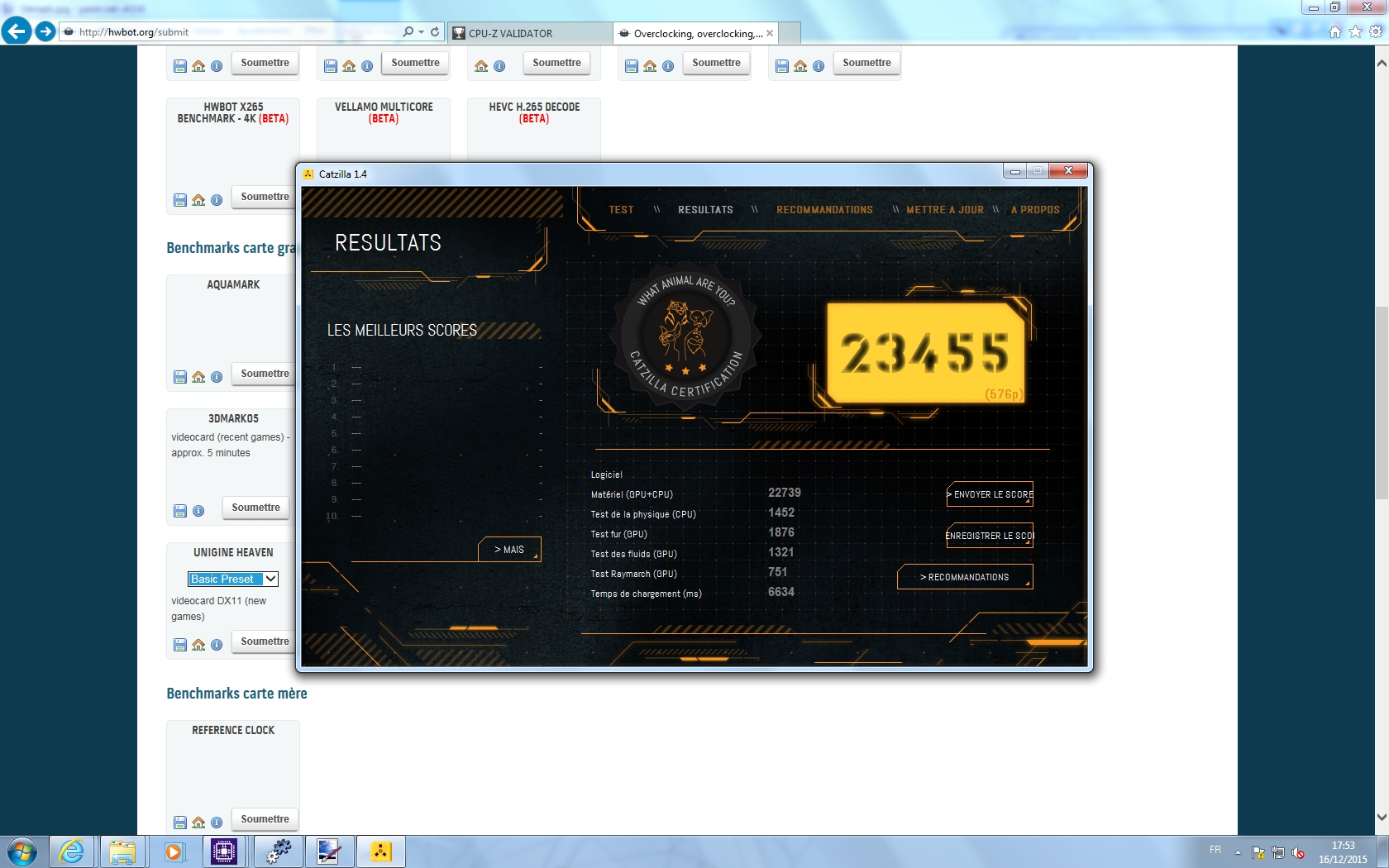The image size is (1389, 868).
Task: Click Soumettre for REFERENCE CLOCK
Action: click(x=265, y=819)
